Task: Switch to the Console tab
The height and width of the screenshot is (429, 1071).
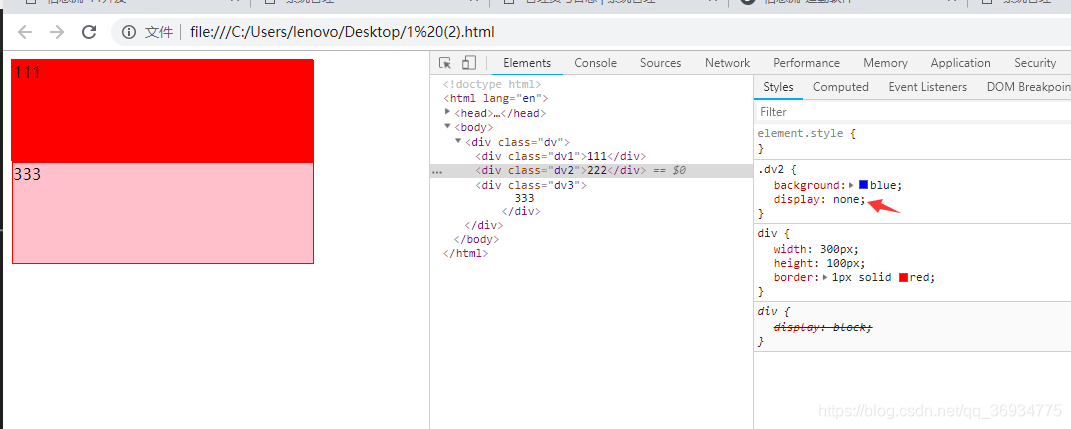Action: (595, 63)
